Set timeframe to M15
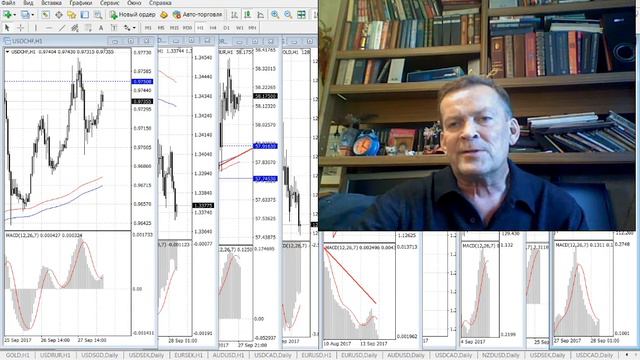 click(x=174, y=28)
